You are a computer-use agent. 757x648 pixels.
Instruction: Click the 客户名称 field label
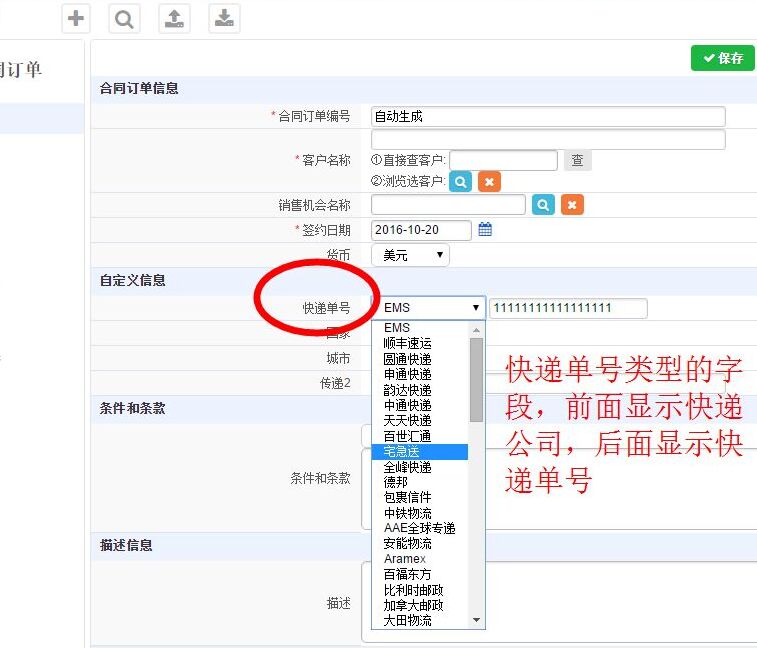point(326,160)
